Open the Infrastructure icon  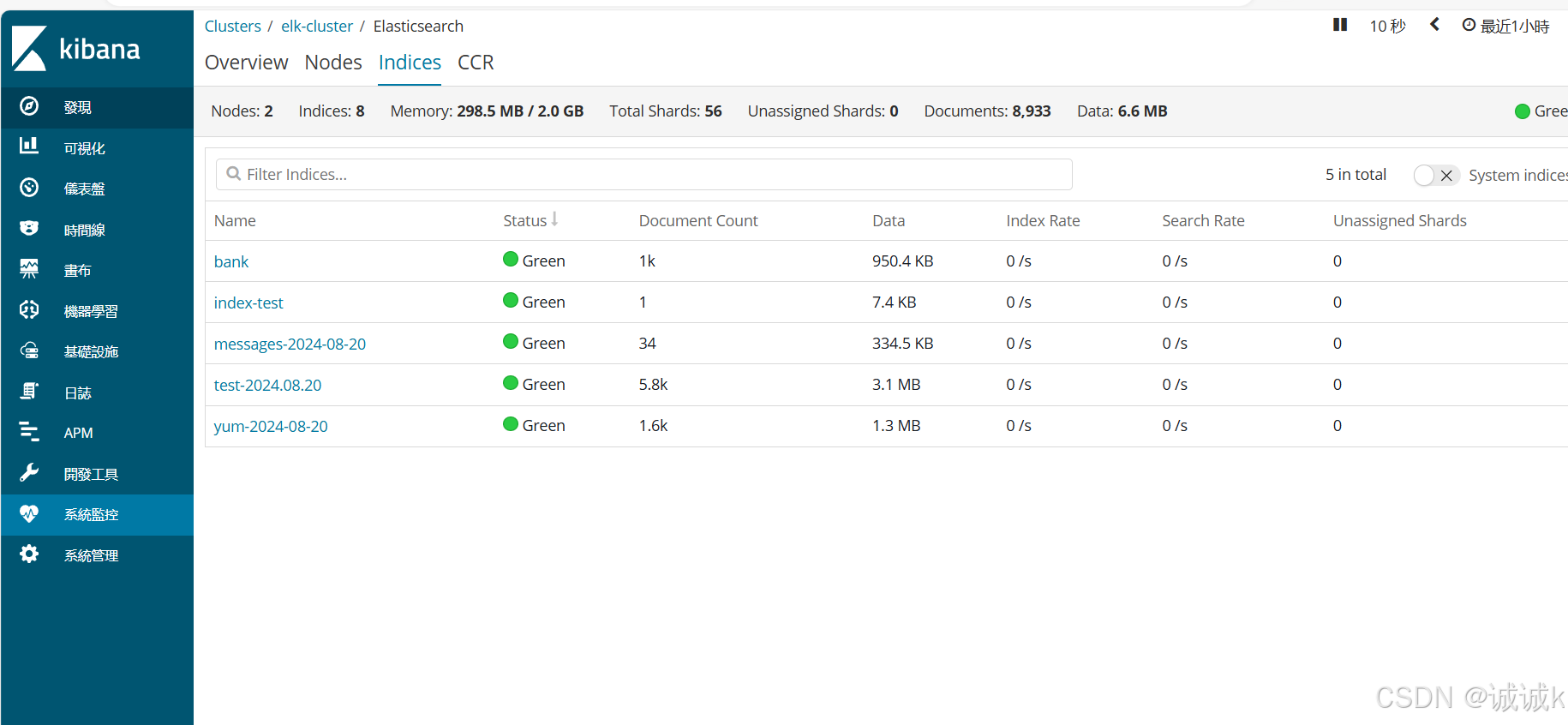[29, 351]
